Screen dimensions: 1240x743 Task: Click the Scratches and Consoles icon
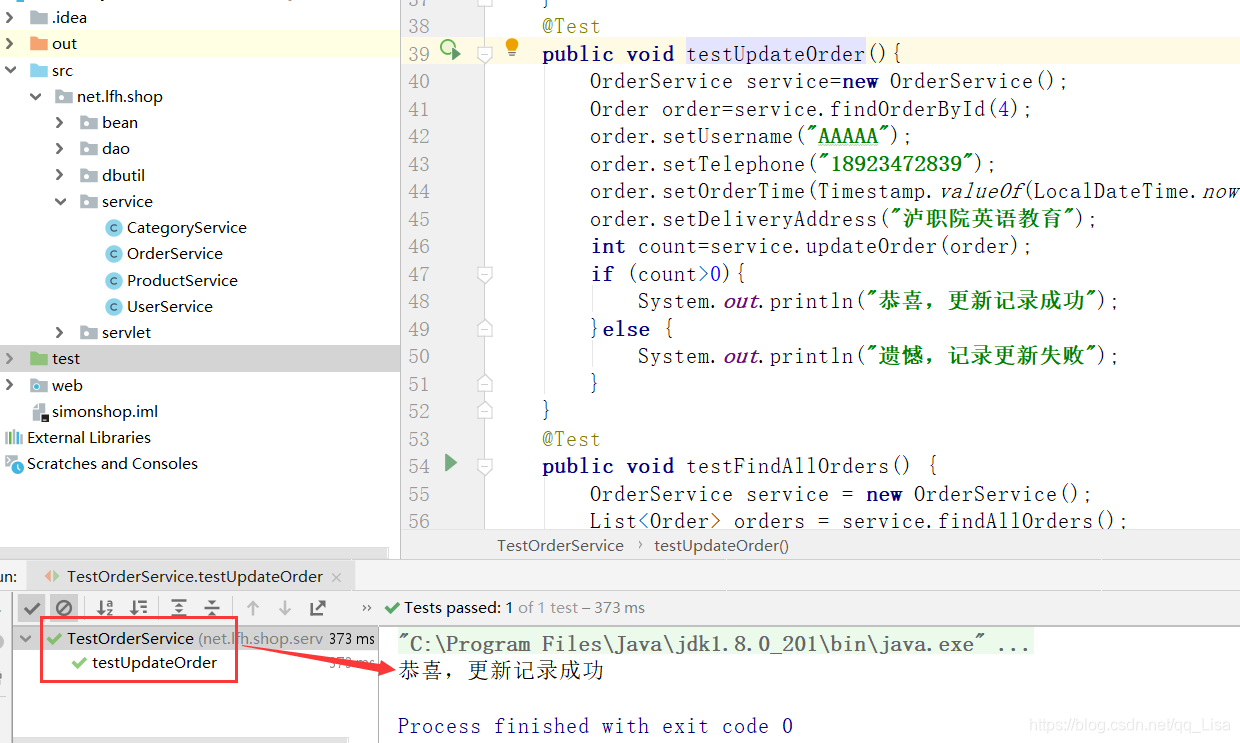coord(14,463)
